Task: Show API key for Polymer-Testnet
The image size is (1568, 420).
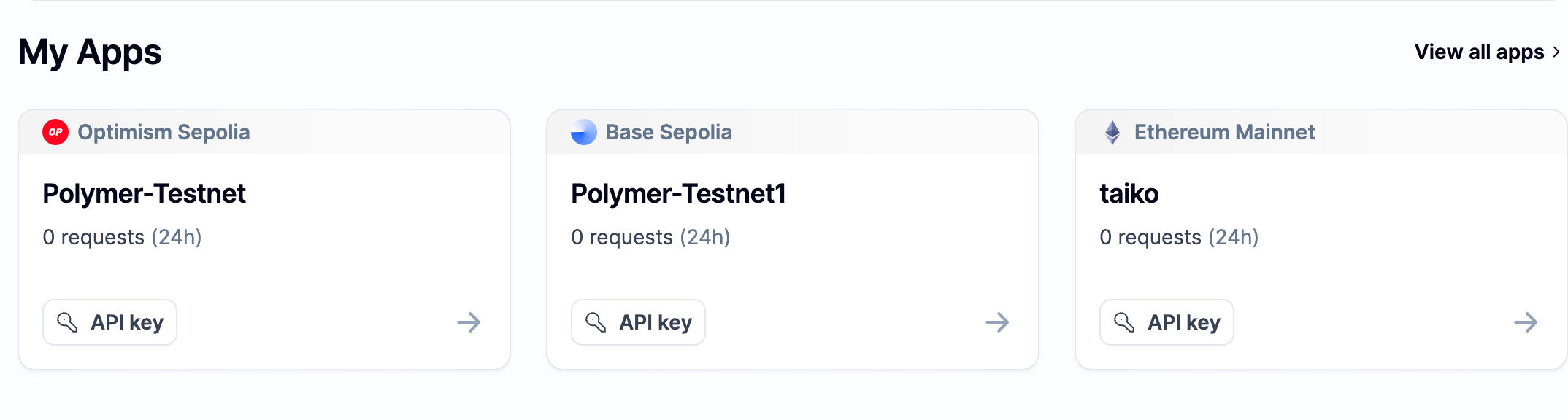Action: [110, 322]
